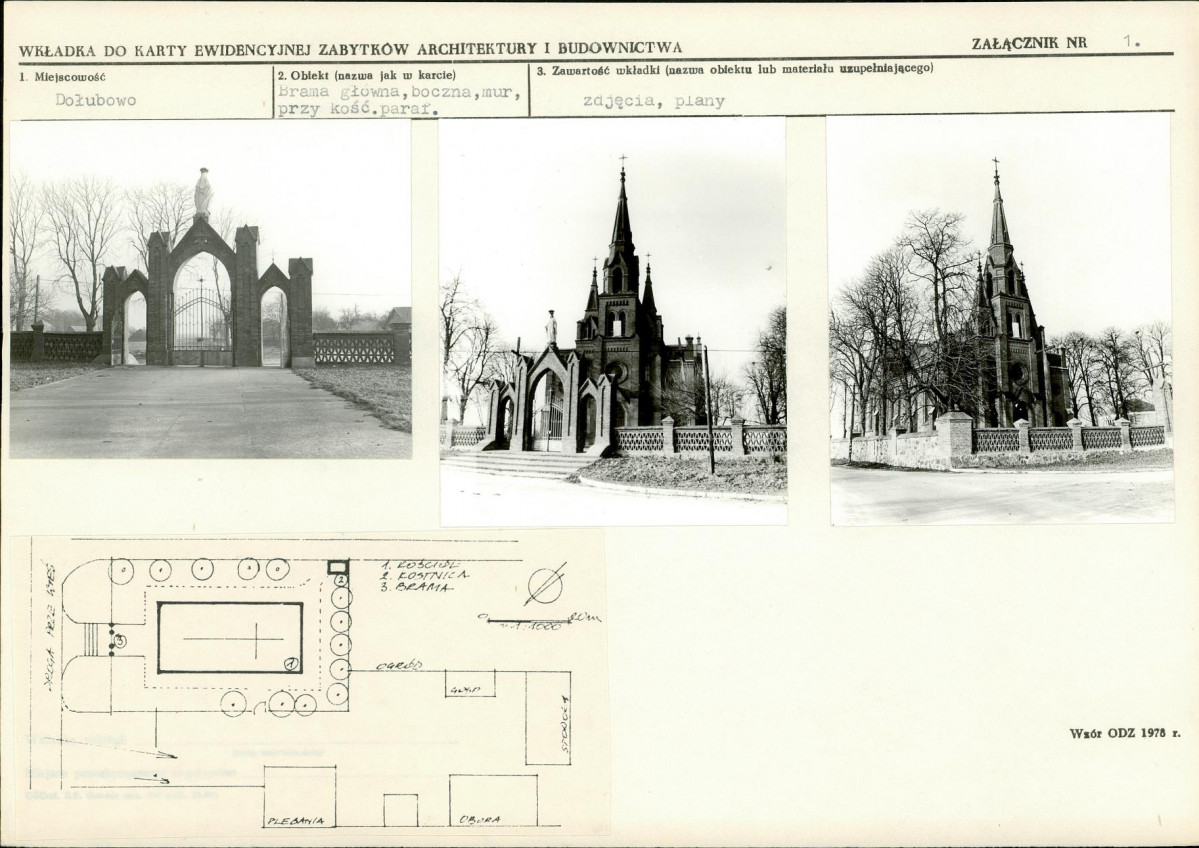Click the form header title WKŁADKA DO KARTY
The image size is (1199, 848).
pos(350,49)
